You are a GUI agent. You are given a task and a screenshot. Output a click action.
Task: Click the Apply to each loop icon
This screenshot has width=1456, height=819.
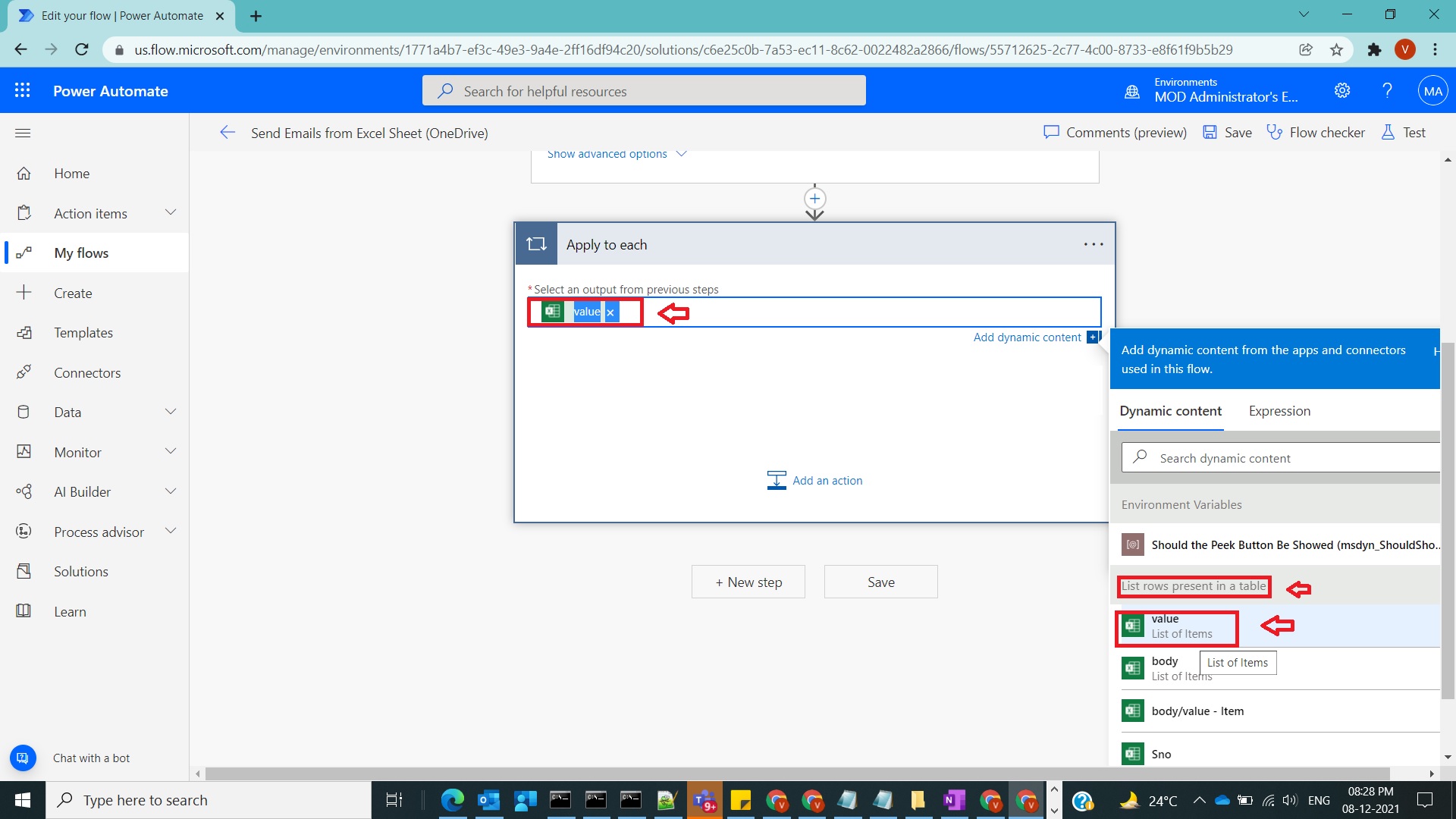point(536,243)
